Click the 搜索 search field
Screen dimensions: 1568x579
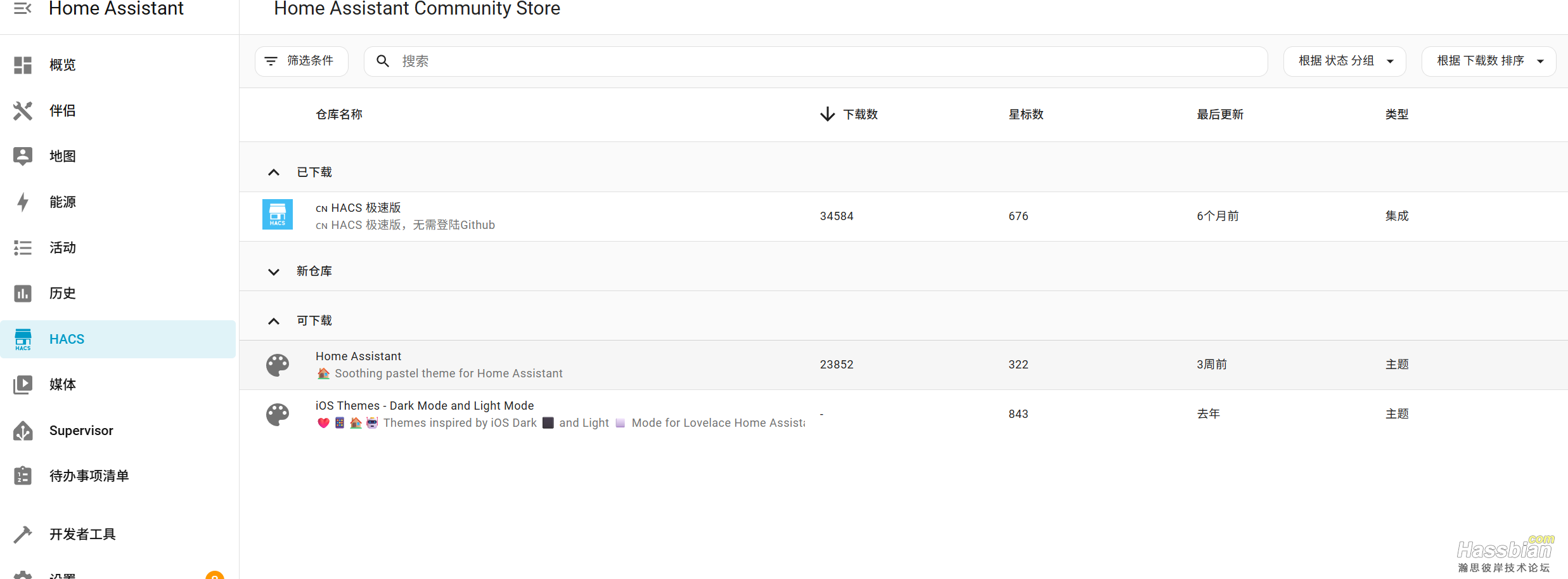coord(824,61)
